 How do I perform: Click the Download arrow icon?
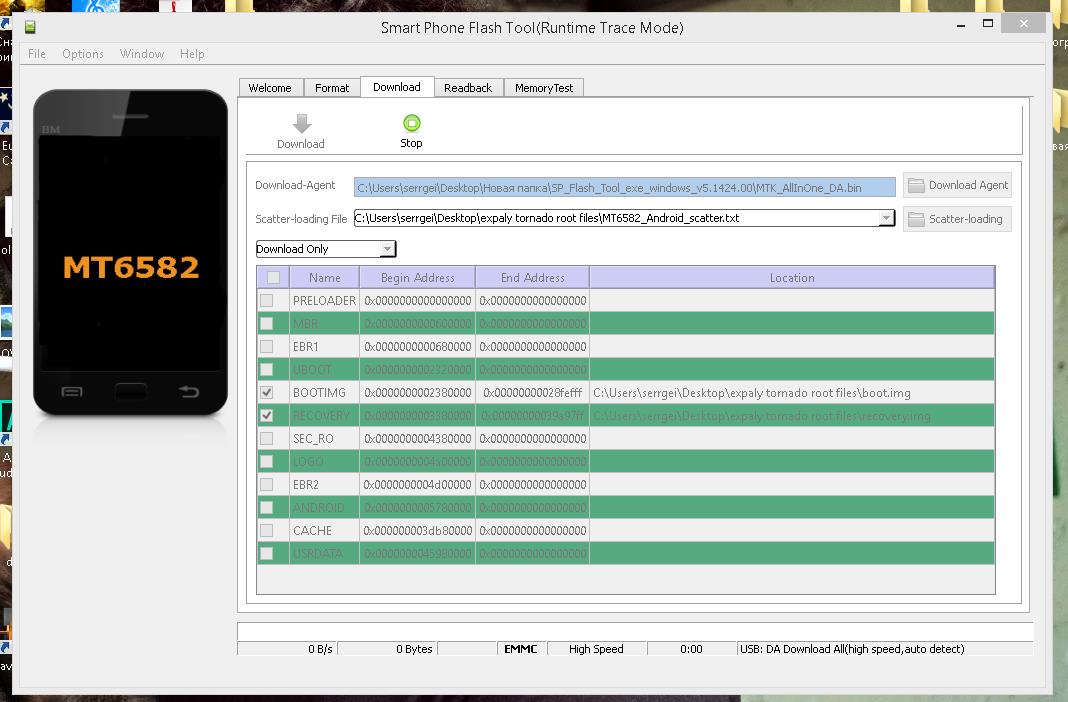pyautogui.click(x=301, y=124)
